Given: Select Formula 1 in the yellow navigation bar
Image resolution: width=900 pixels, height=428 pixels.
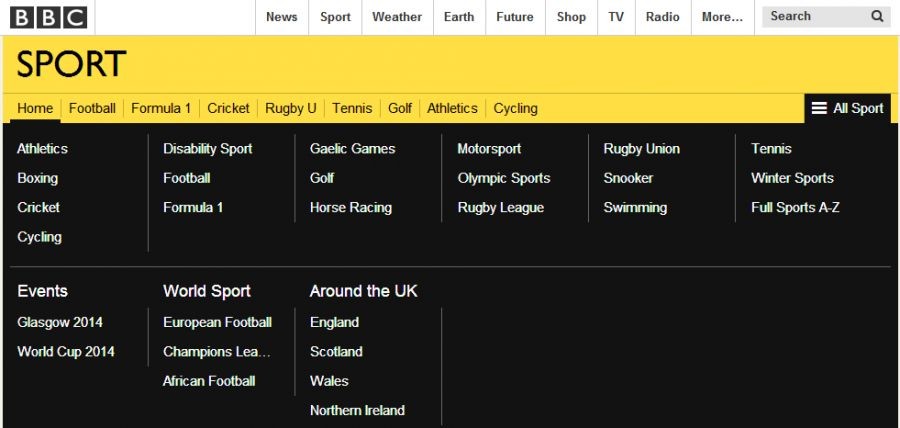Looking at the screenshot, I should (x=161, y=108).
